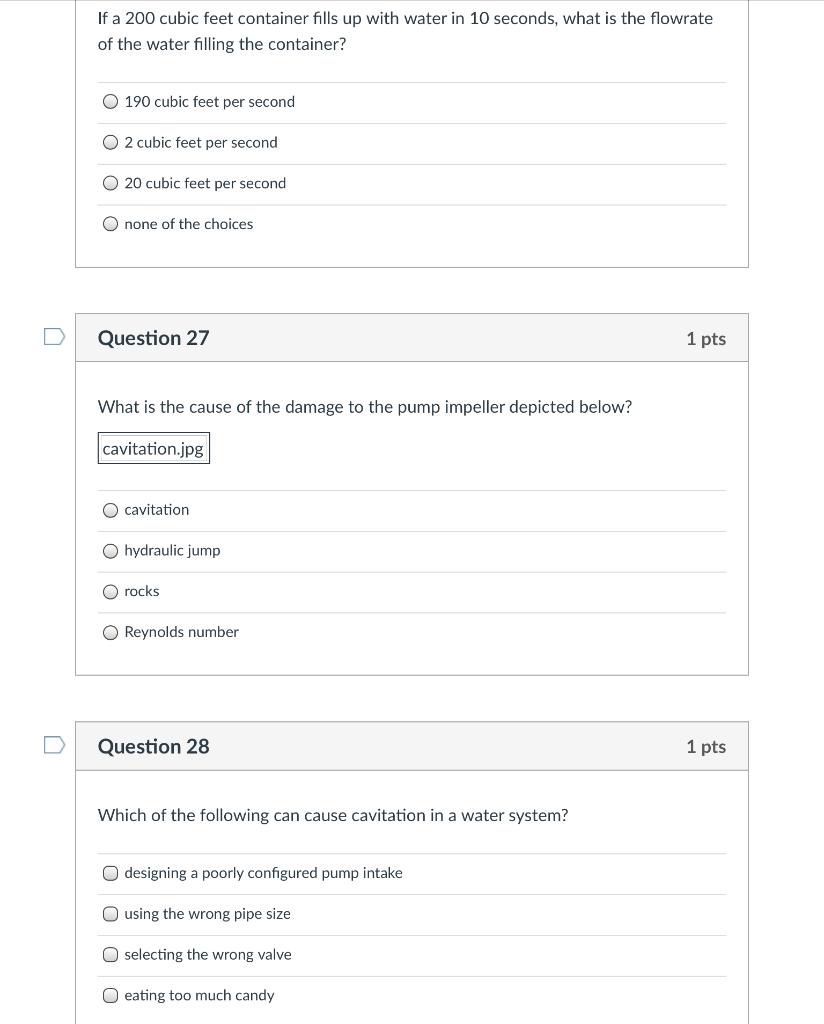Click the cavitation causes question text
Viewport: 824px width, 1024px height.
[x=333, y=815]
